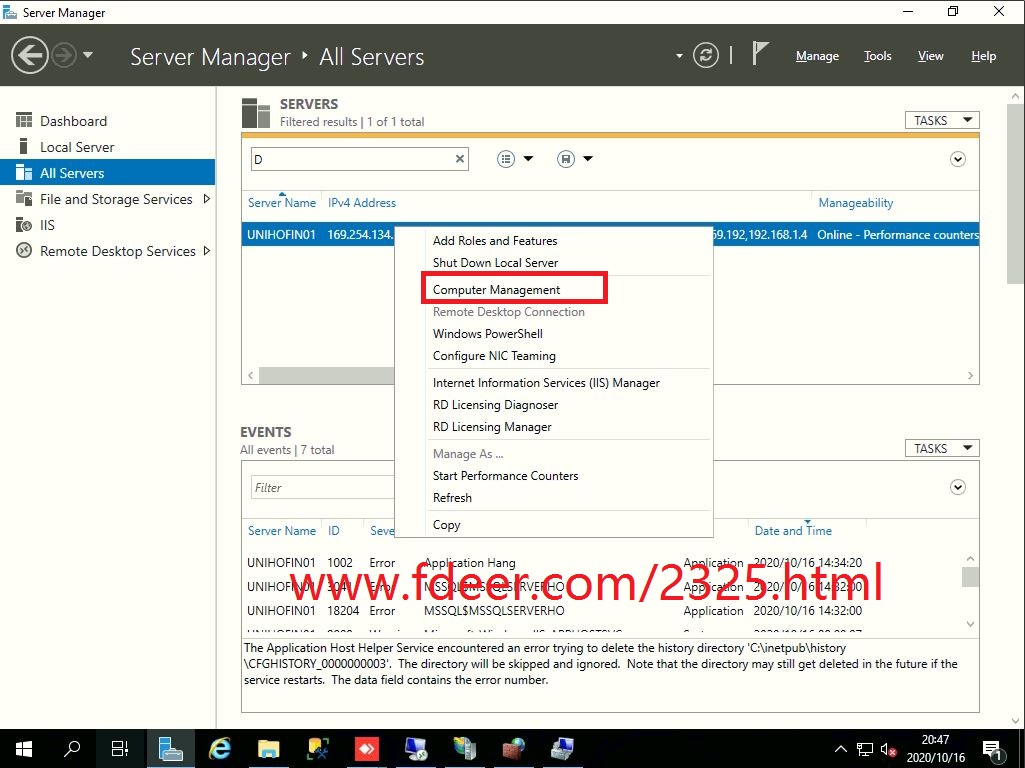Open the Manage menu
This screenshot has width=1025, height=768.
pos(817,56)
